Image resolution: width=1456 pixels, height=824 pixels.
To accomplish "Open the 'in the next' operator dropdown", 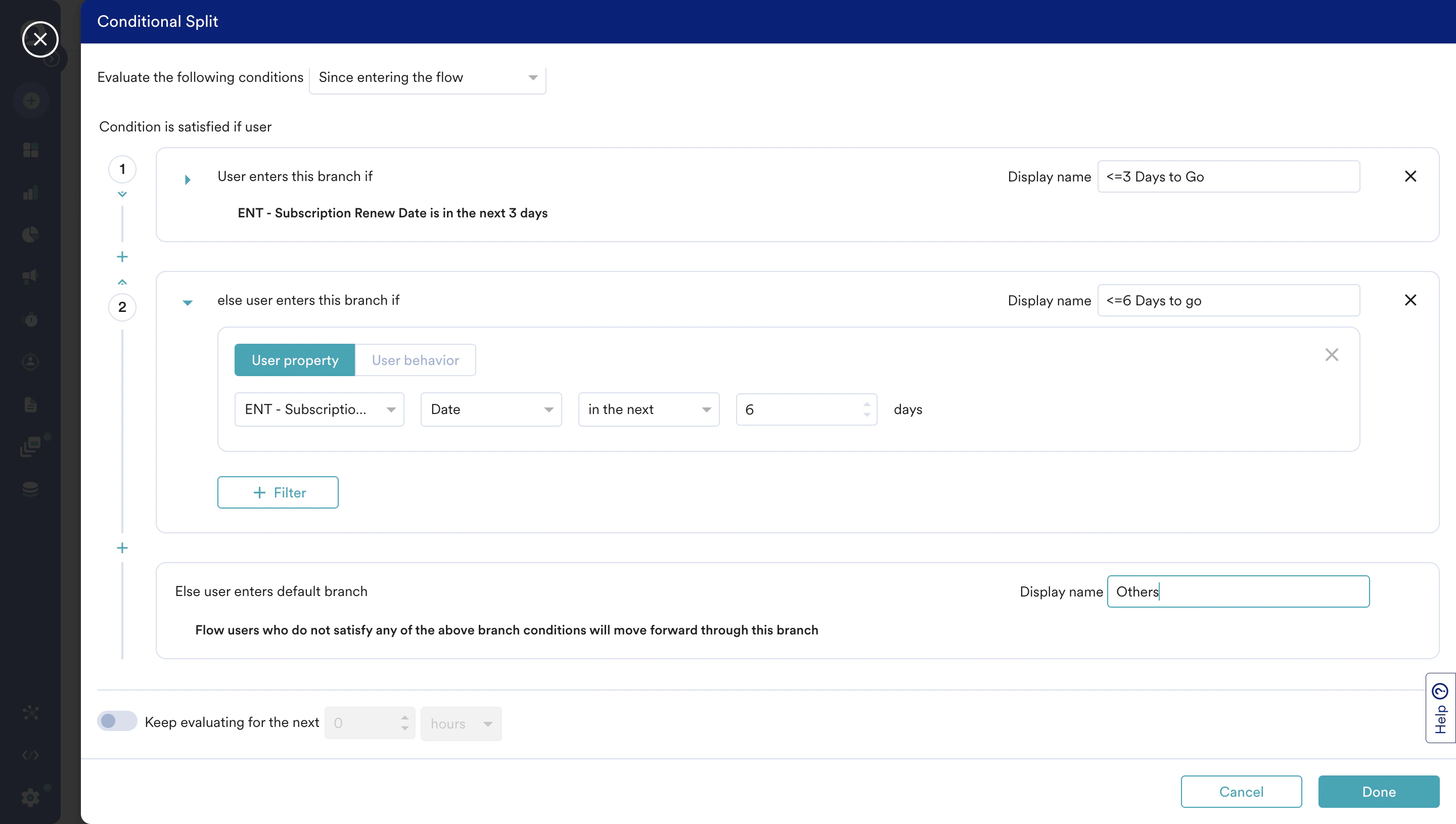I will coord(649,409).
